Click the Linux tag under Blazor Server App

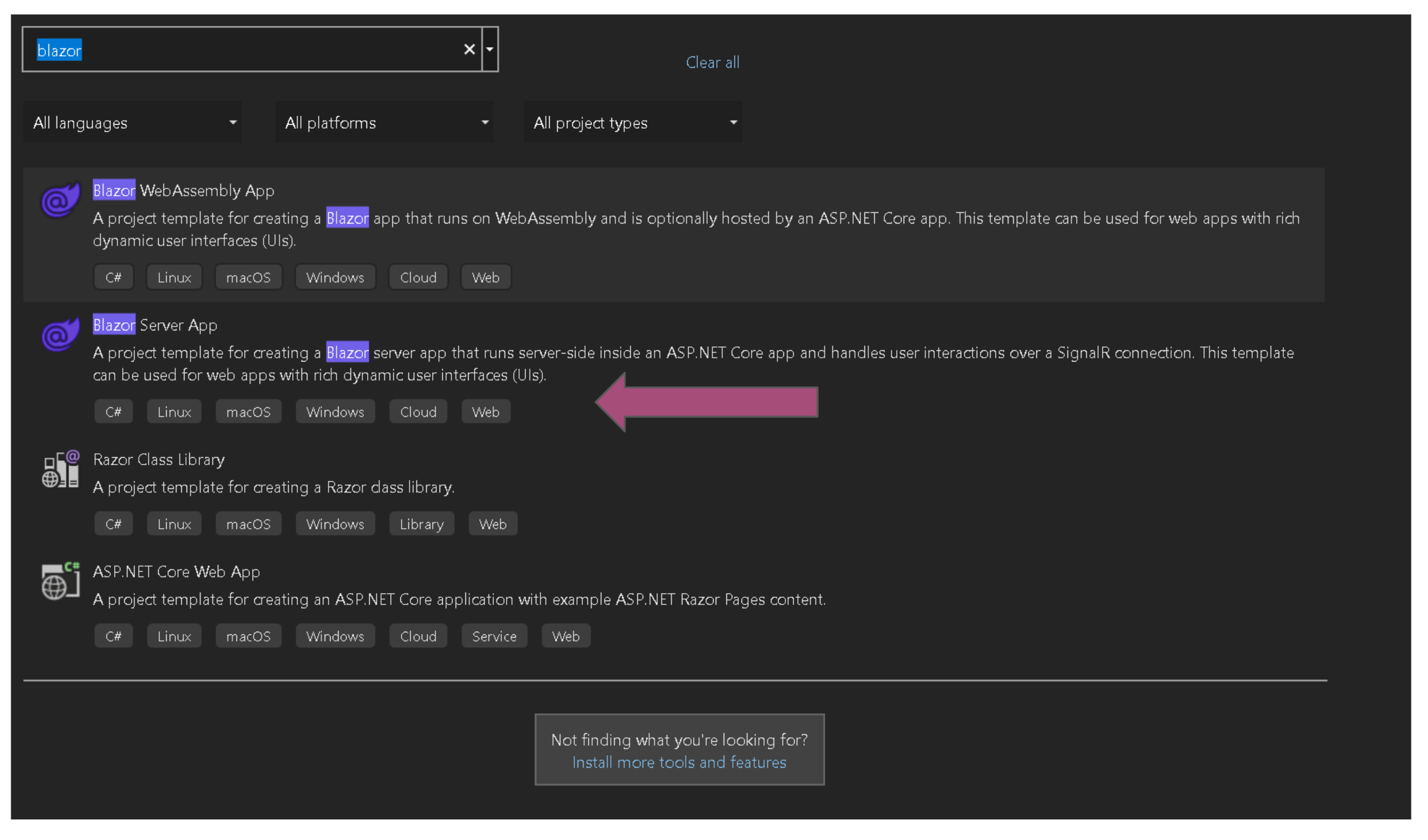pyautogui.click(x=174, y=411)
